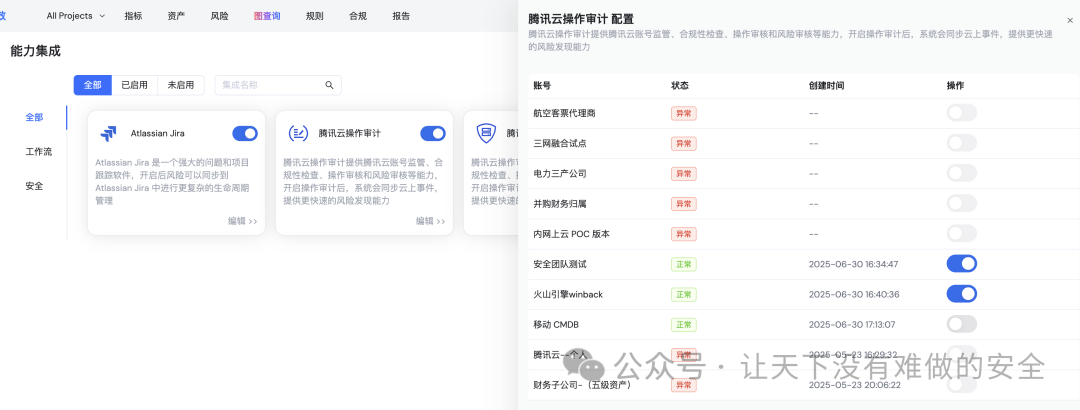Click the account name 三网融合试点

point(560,143)
